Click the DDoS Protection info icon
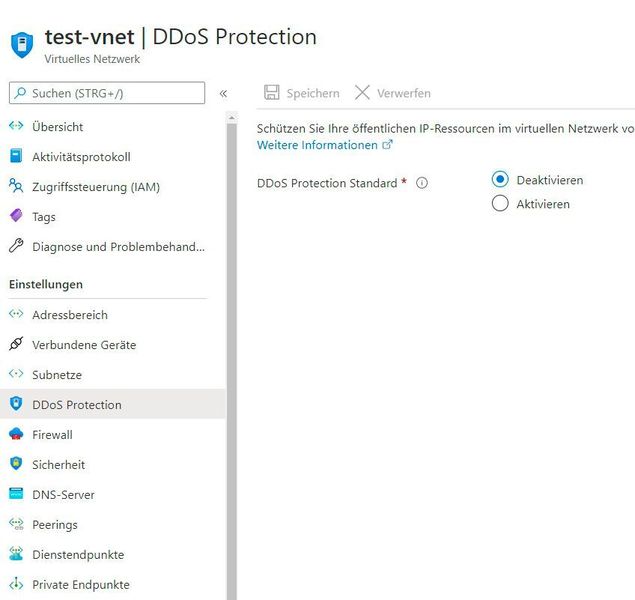This screenshot has width=635, height=600. pos(422,183)
